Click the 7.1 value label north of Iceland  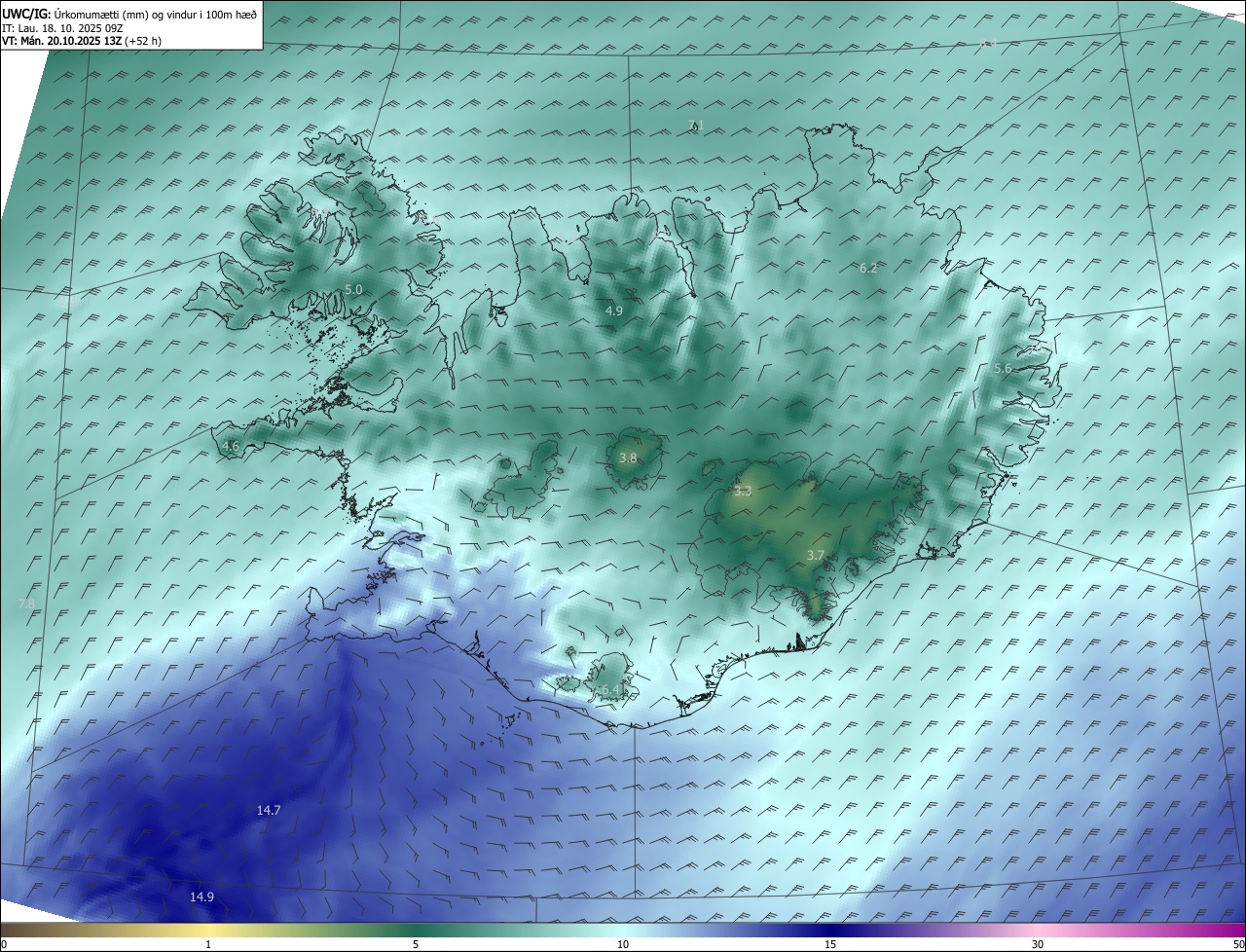point(695,125)
